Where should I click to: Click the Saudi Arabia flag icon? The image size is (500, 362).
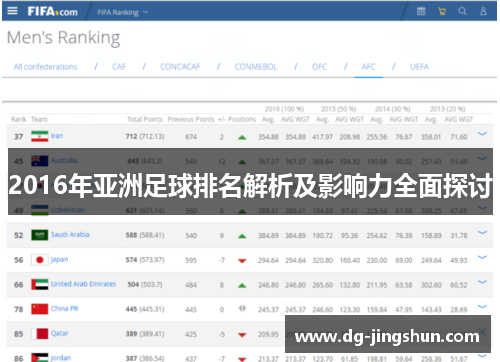(x=40, y=235)
